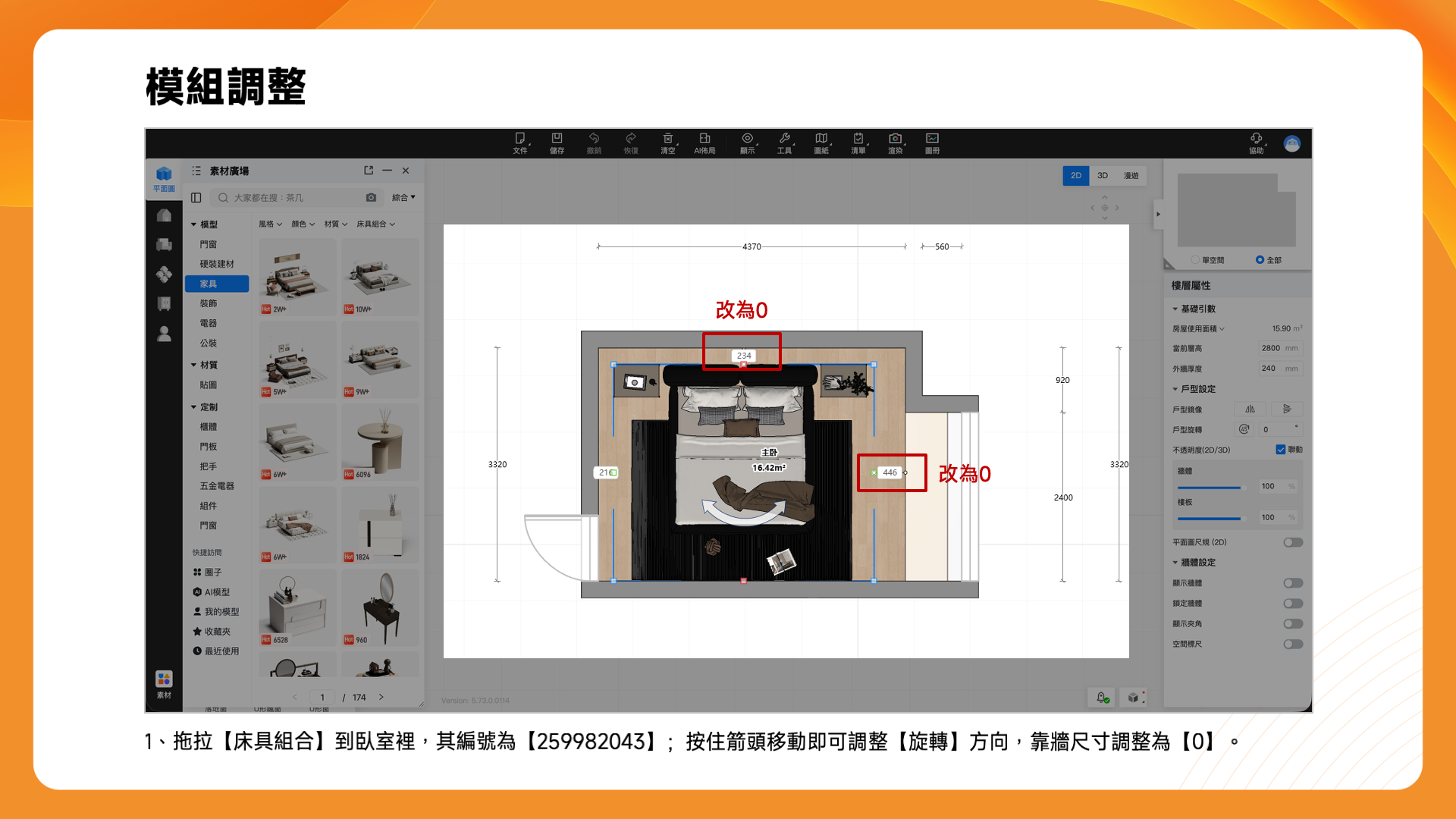The width and height of the screenshot is (1456, 819).
Task: Select the 單空間 radio button
Action: pos(1195,260)
